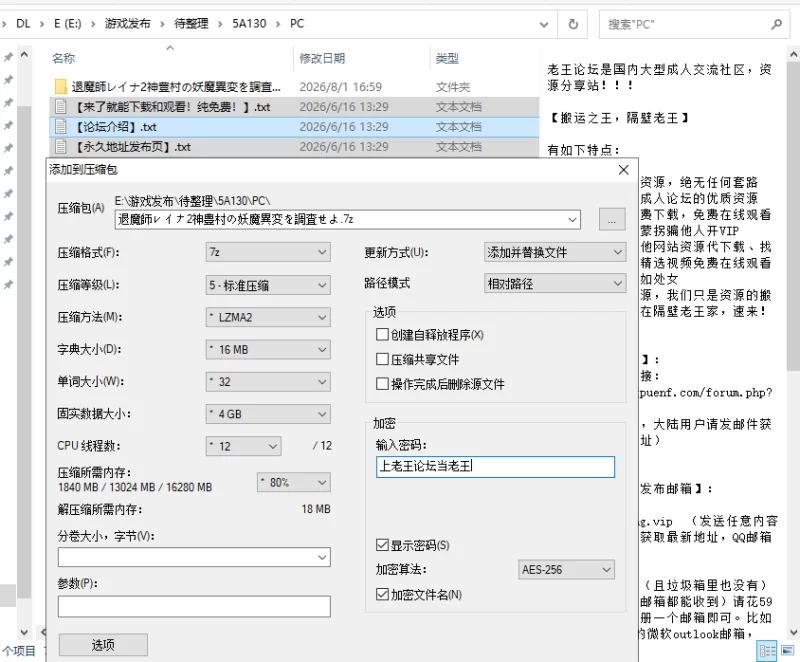Click 5A130 in the breadcrumb path

249,23
